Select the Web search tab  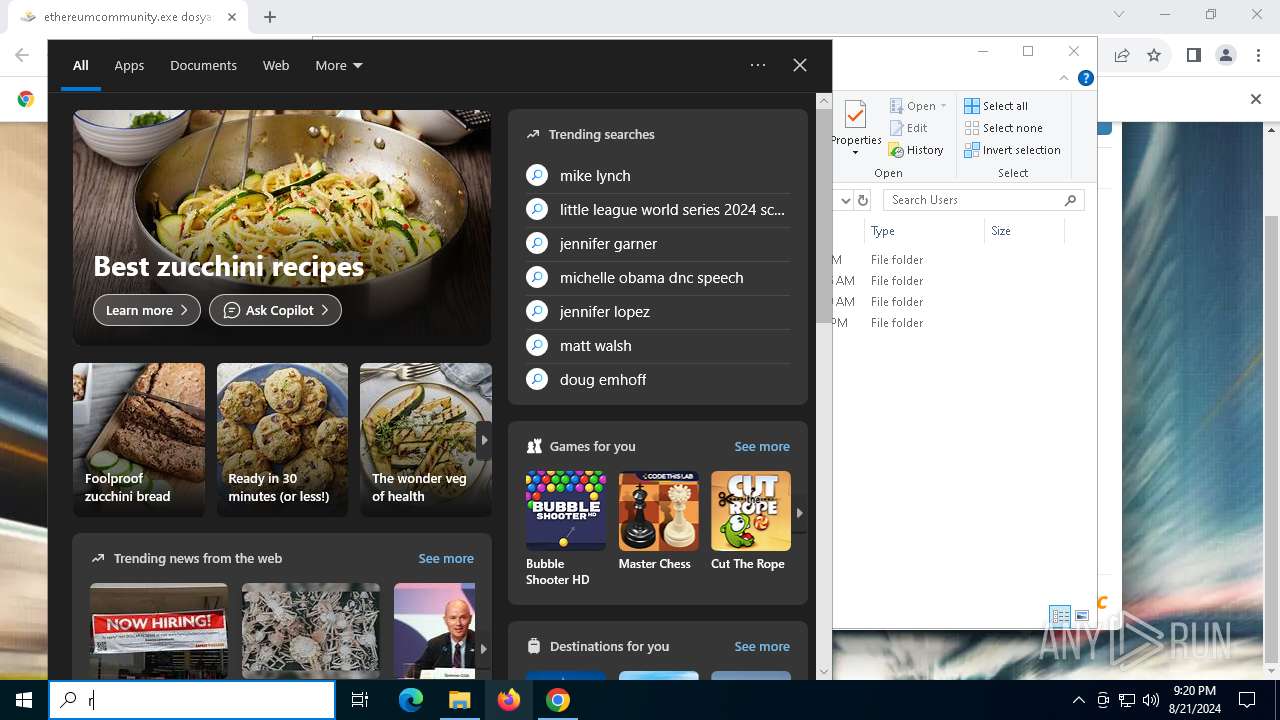pyautogui.click(x=276, y=65)
